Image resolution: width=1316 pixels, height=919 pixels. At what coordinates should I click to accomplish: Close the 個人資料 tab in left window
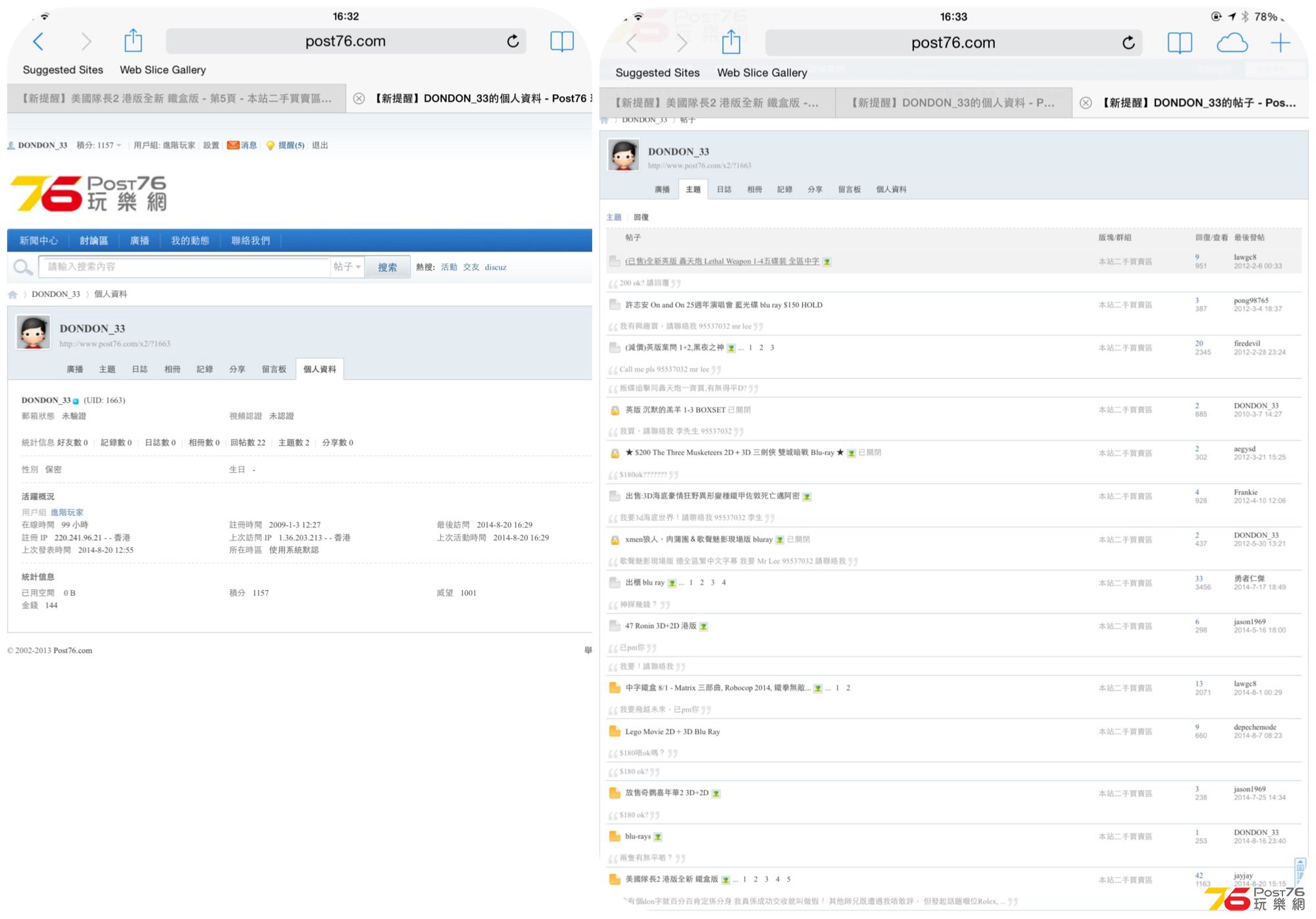click(x=359, y=99)
